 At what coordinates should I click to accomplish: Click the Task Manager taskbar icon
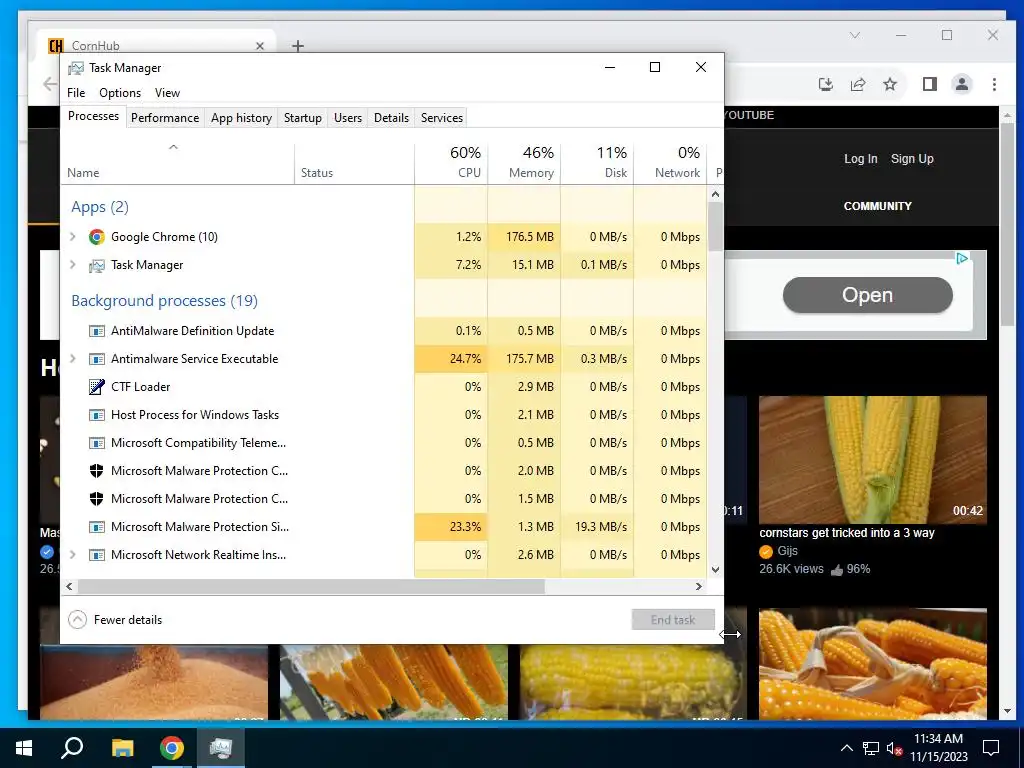click(x=221, y=748)
